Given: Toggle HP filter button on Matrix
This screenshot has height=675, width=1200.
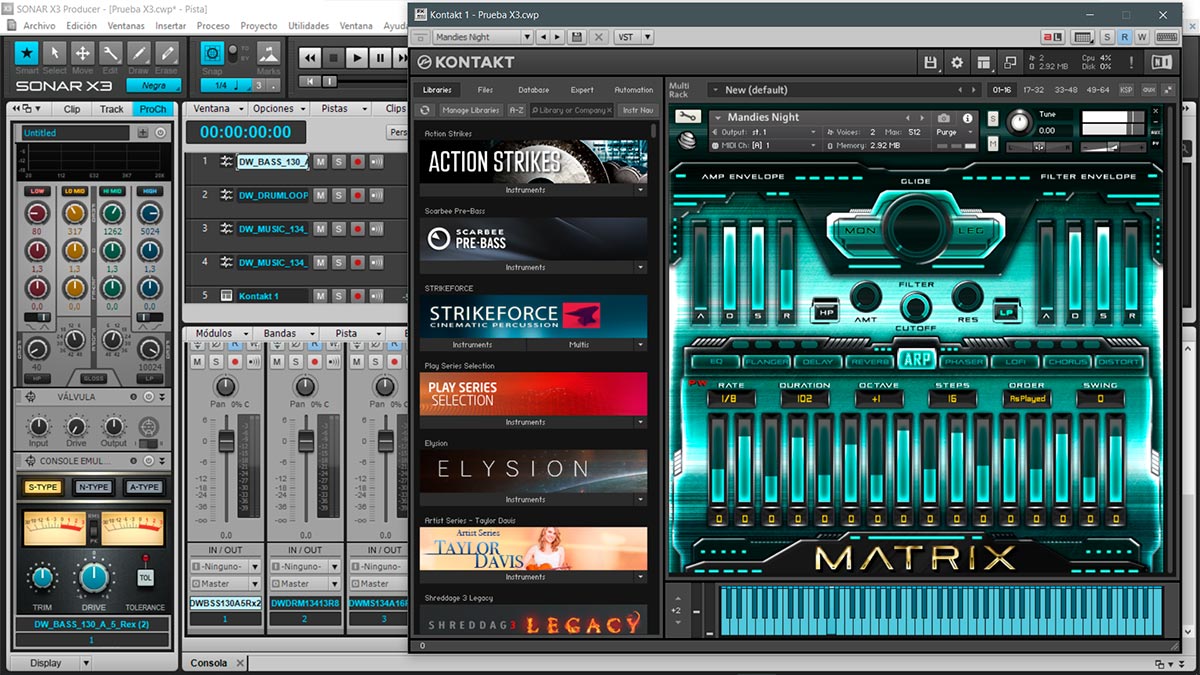Looking at the screenshot, I should pos(827,312).
